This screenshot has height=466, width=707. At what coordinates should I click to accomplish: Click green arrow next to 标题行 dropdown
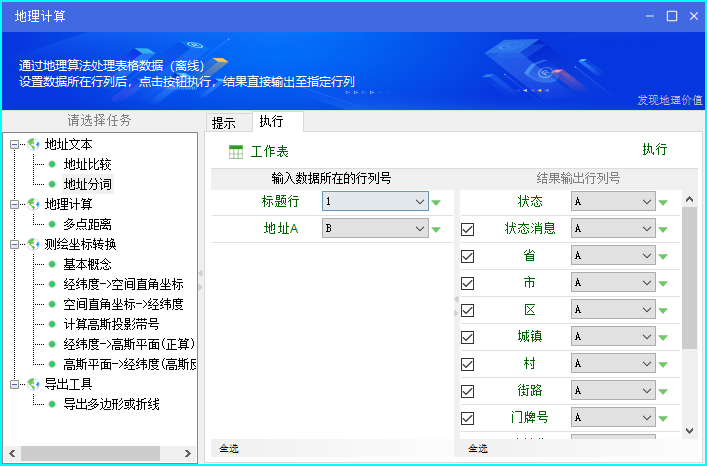pyautogui.click(x=436, y=202)
